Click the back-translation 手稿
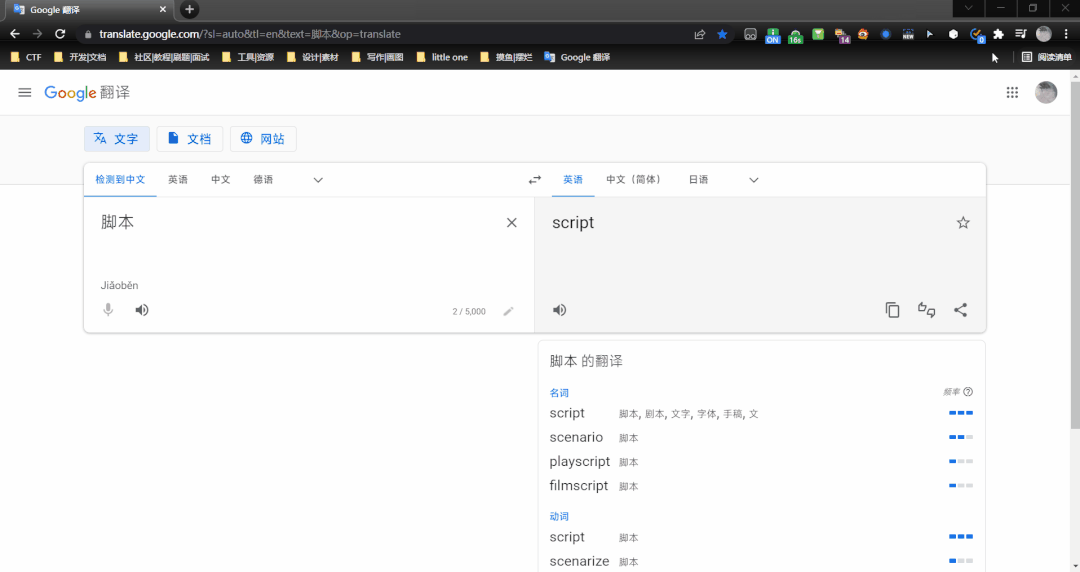The width and height of the screenshot is (1080, 572). coord(732,414)
